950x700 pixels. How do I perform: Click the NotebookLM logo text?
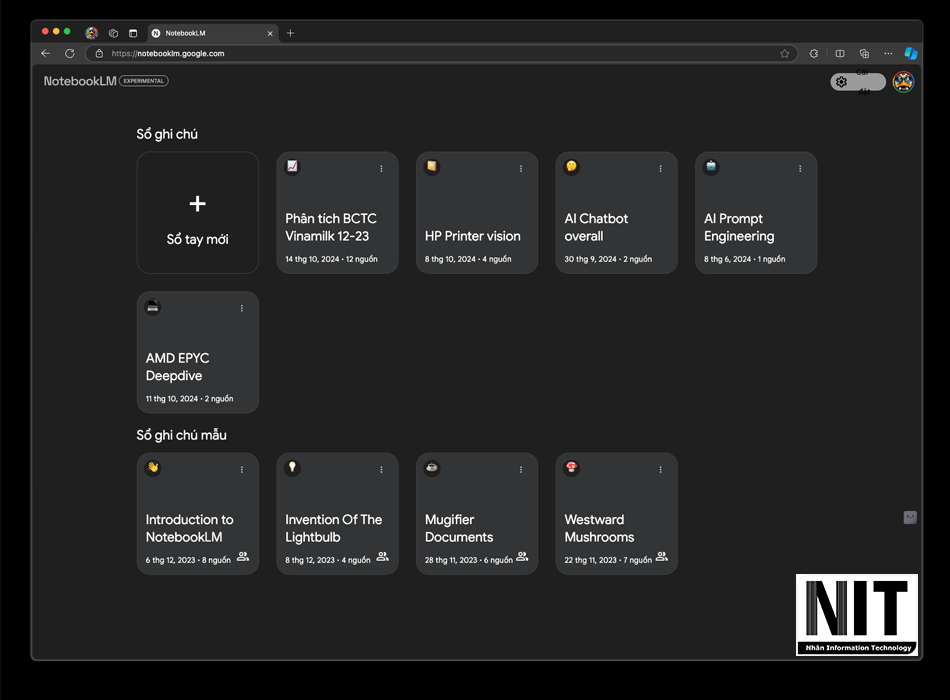coord(80,81)
